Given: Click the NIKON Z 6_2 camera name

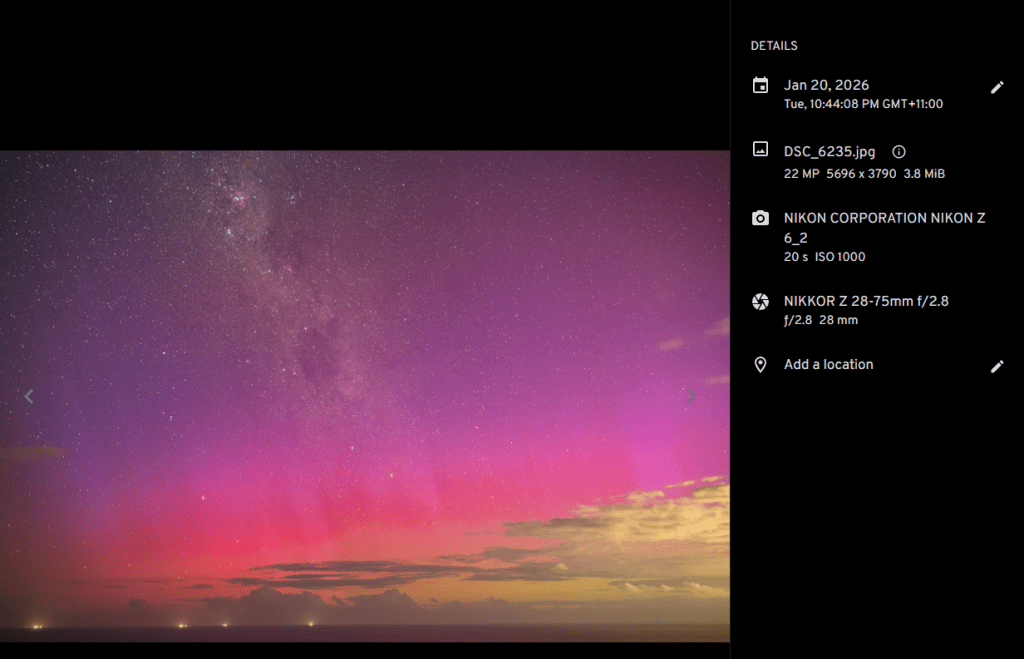Looking at the screenshot, I should [x=884, y=227].
